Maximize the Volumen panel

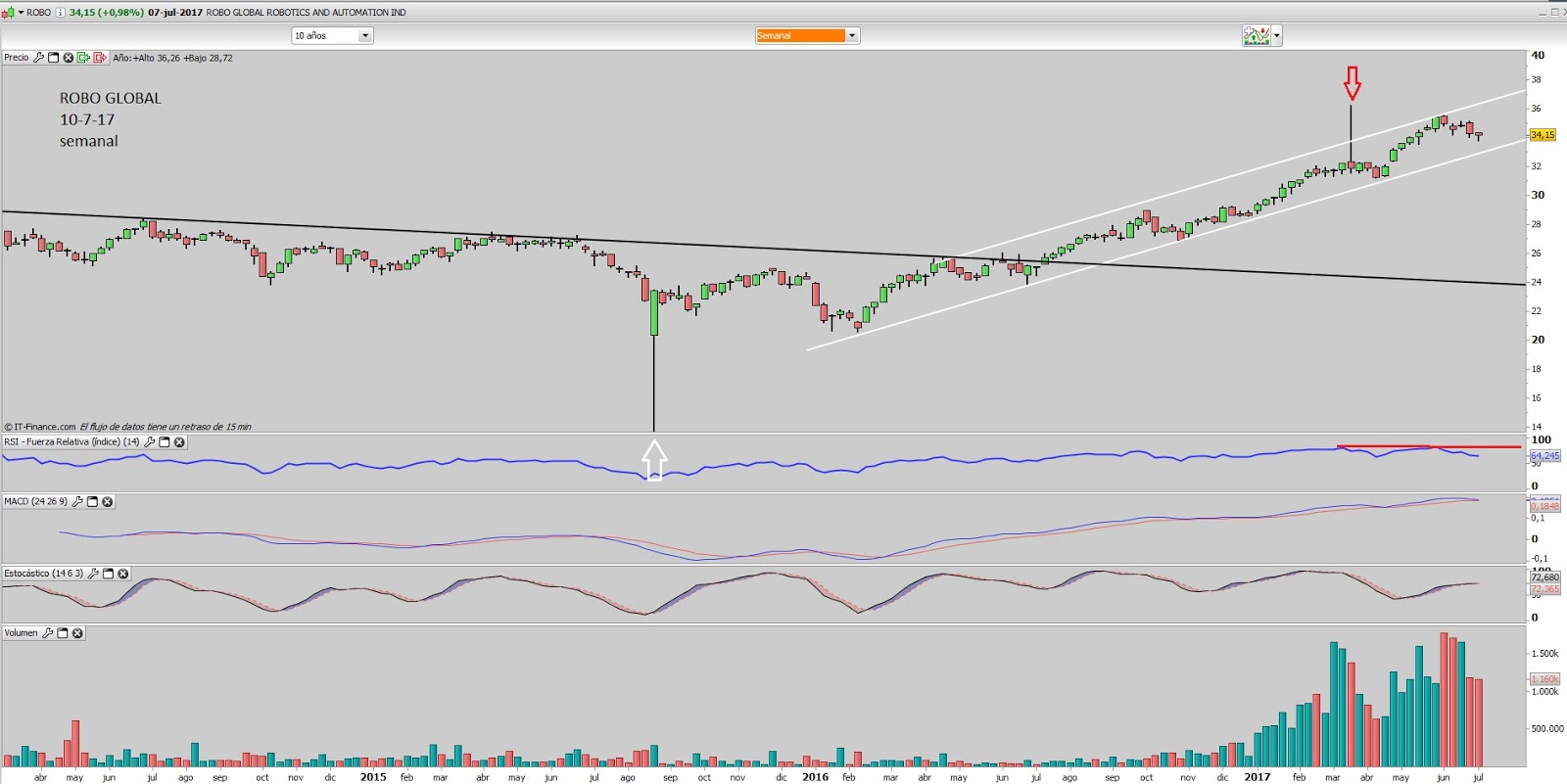63,633
